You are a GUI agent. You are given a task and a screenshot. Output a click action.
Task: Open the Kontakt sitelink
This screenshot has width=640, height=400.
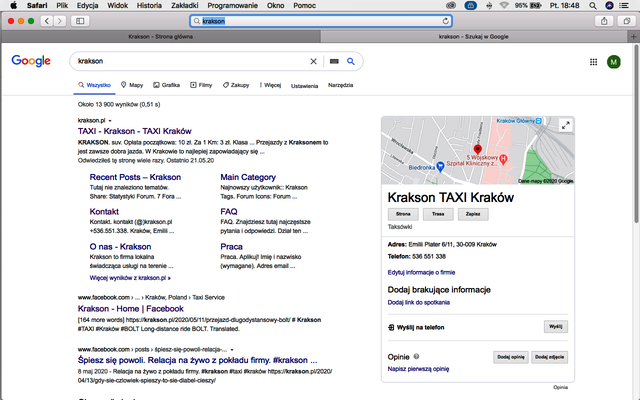click(104, 211)
